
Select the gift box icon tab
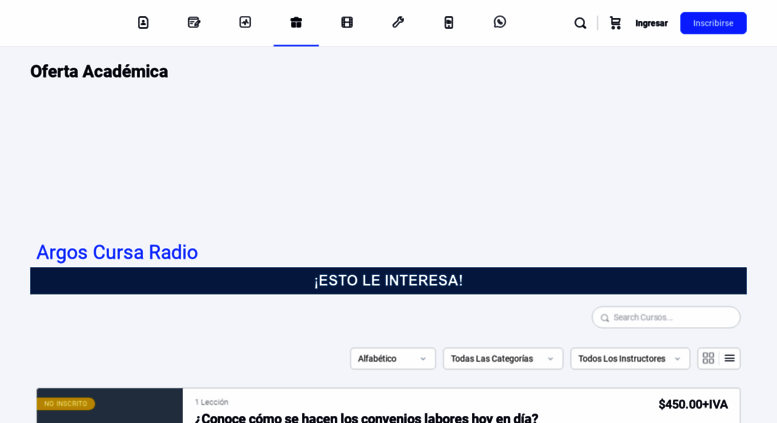pos(296,22)
